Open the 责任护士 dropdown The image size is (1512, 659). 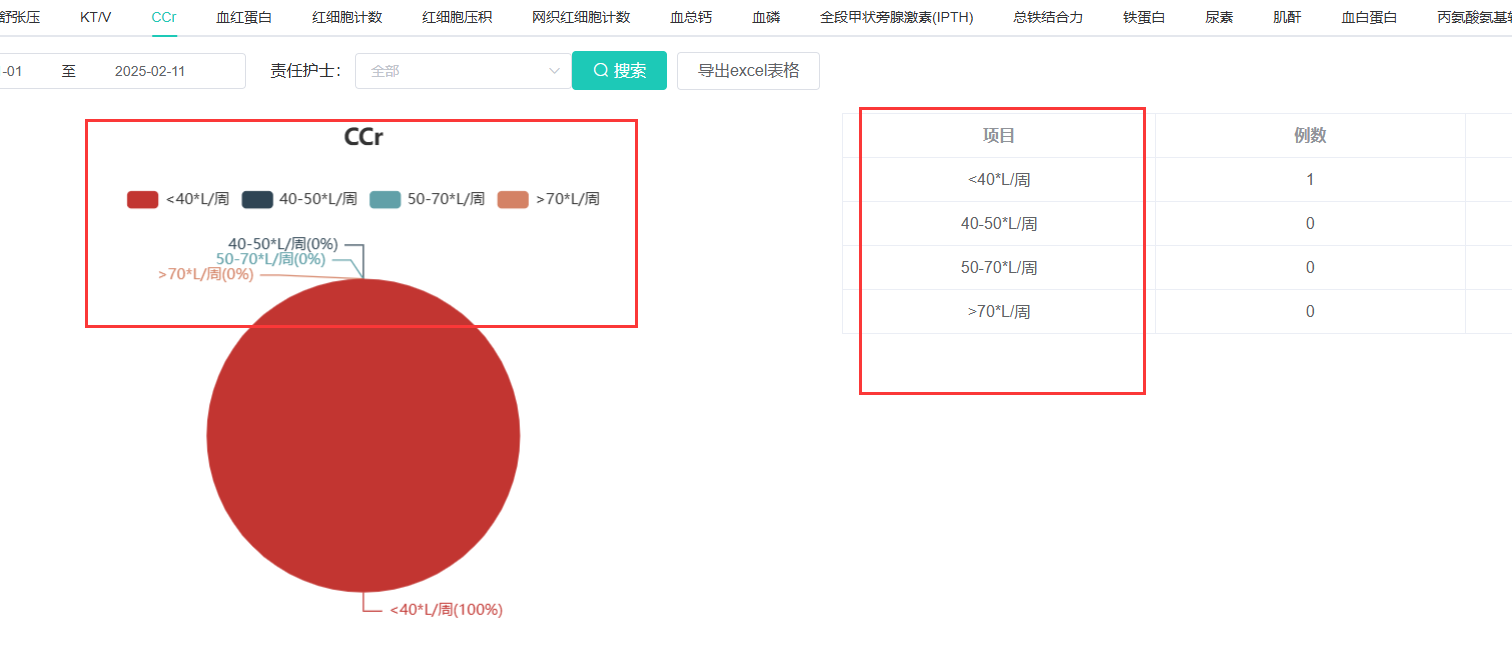coord(463,71)
